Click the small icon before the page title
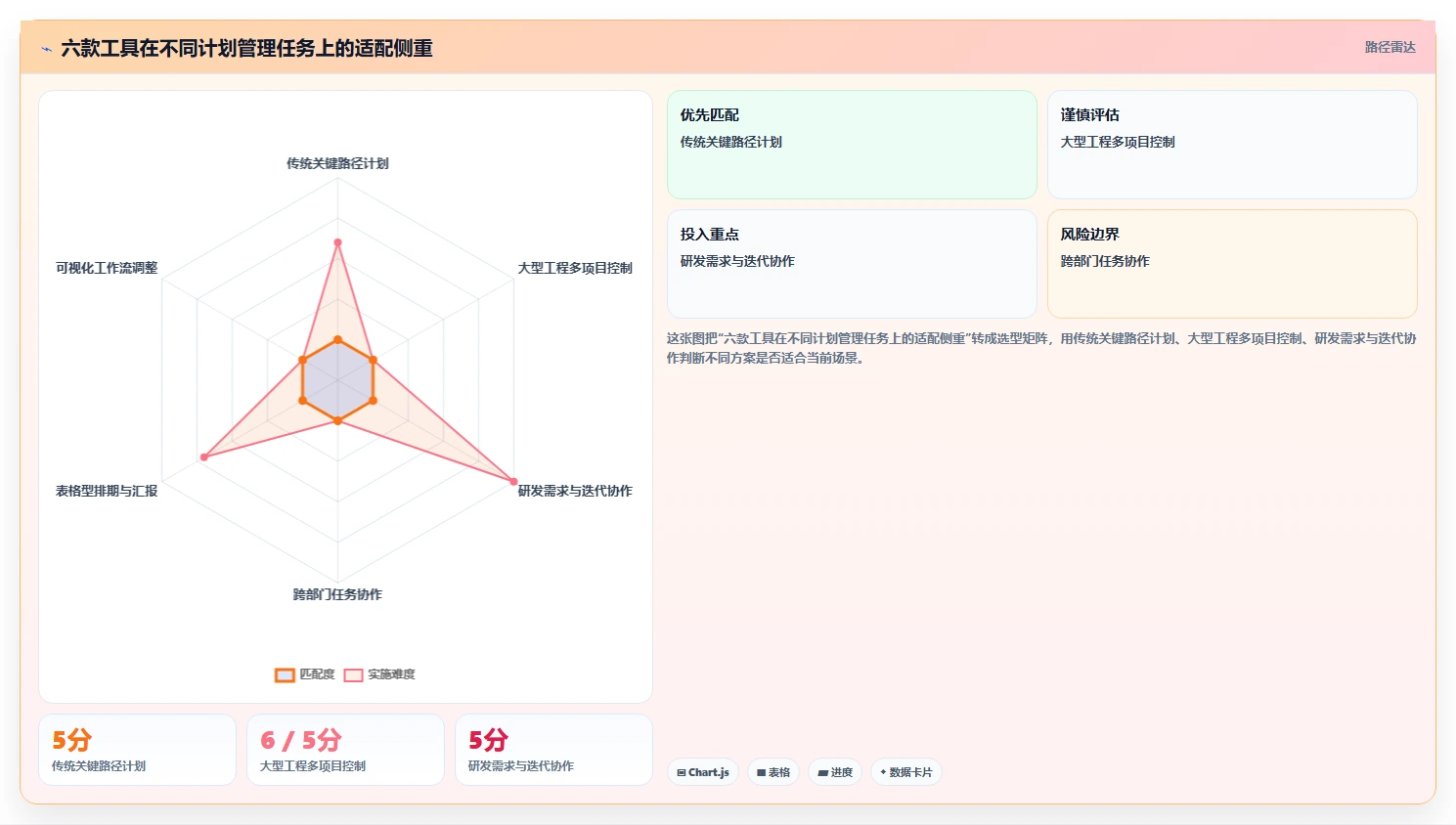 46,49
